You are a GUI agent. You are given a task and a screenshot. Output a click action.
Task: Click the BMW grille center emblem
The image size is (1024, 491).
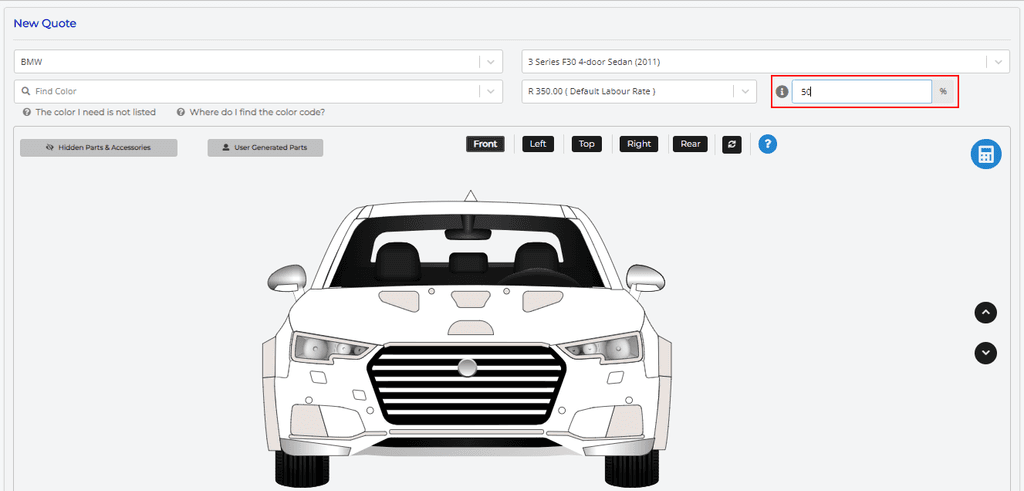(467, 367)
